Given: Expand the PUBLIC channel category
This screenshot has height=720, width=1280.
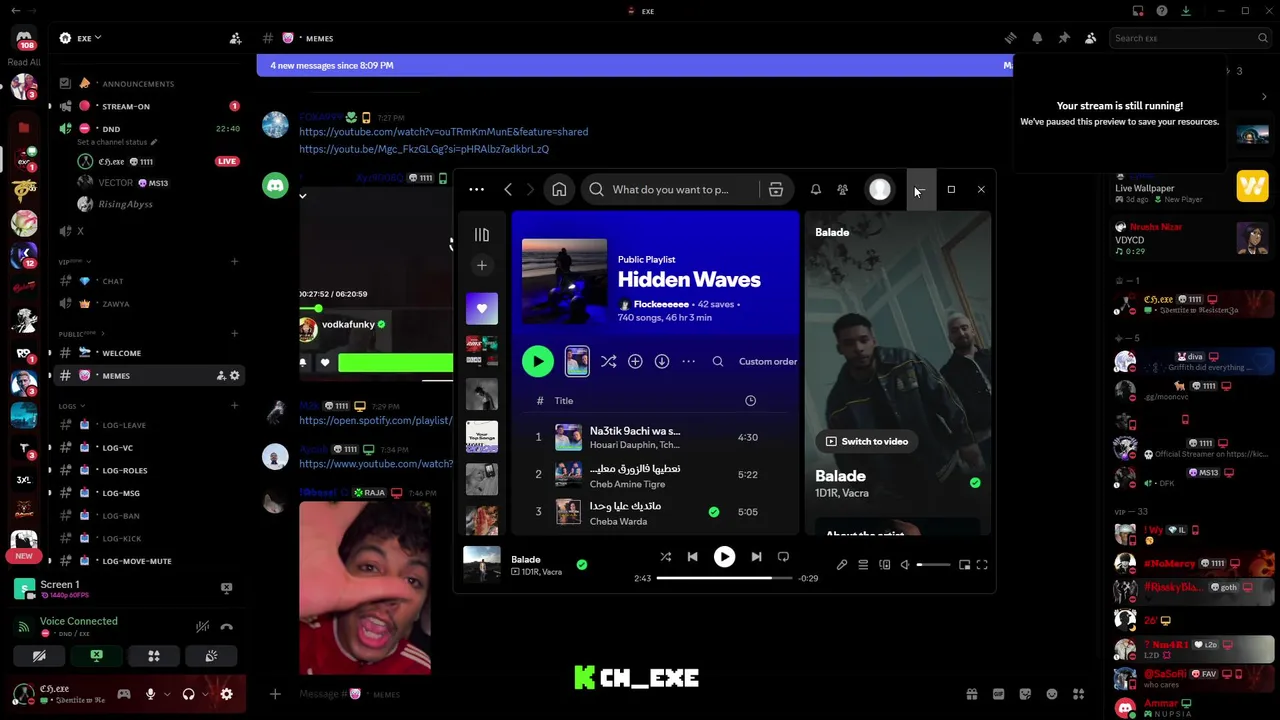Looking at the screenshot, I should [x=82, y=334].
